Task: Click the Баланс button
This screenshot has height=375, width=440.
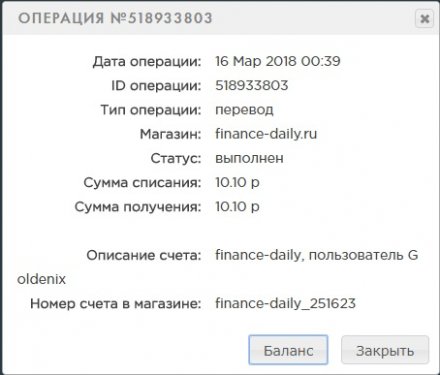Action: (x=288, y=350)
